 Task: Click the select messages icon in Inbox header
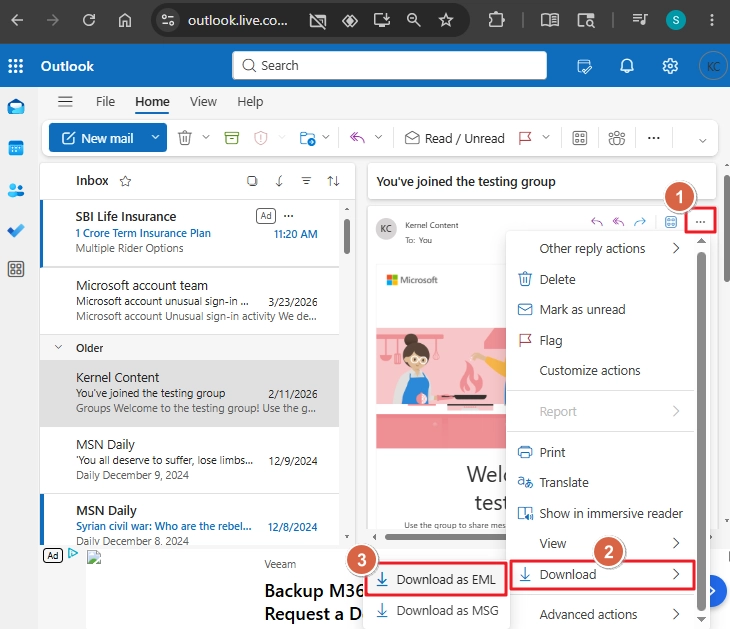252,181
